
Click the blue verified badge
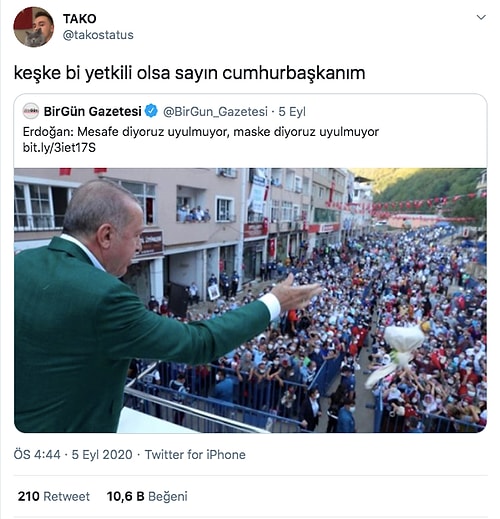pos(151,111)
